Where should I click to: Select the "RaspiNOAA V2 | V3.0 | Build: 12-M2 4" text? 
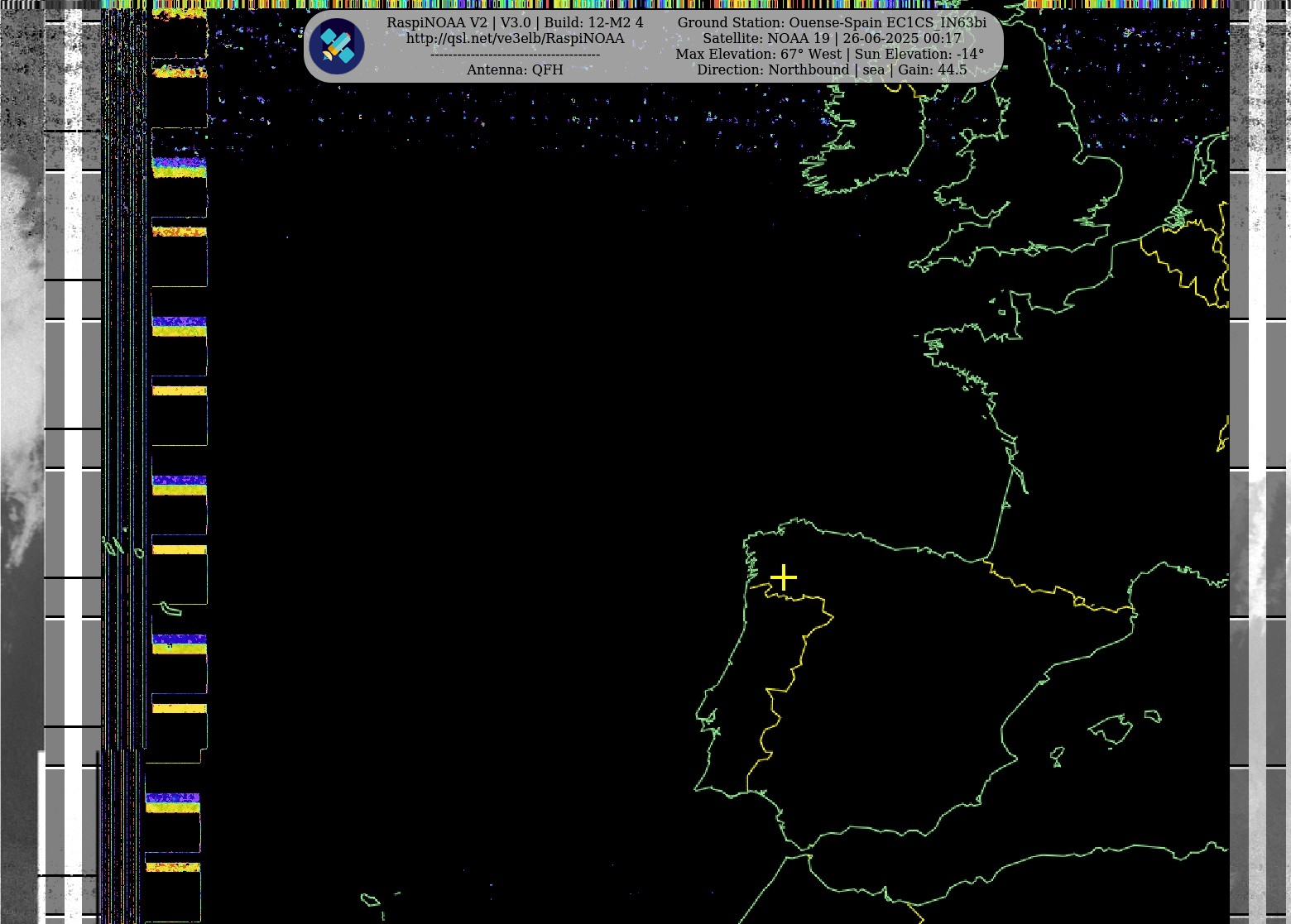515,22
